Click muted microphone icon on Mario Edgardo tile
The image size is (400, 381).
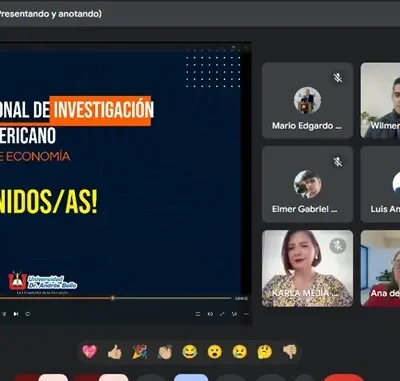[338, 78]
